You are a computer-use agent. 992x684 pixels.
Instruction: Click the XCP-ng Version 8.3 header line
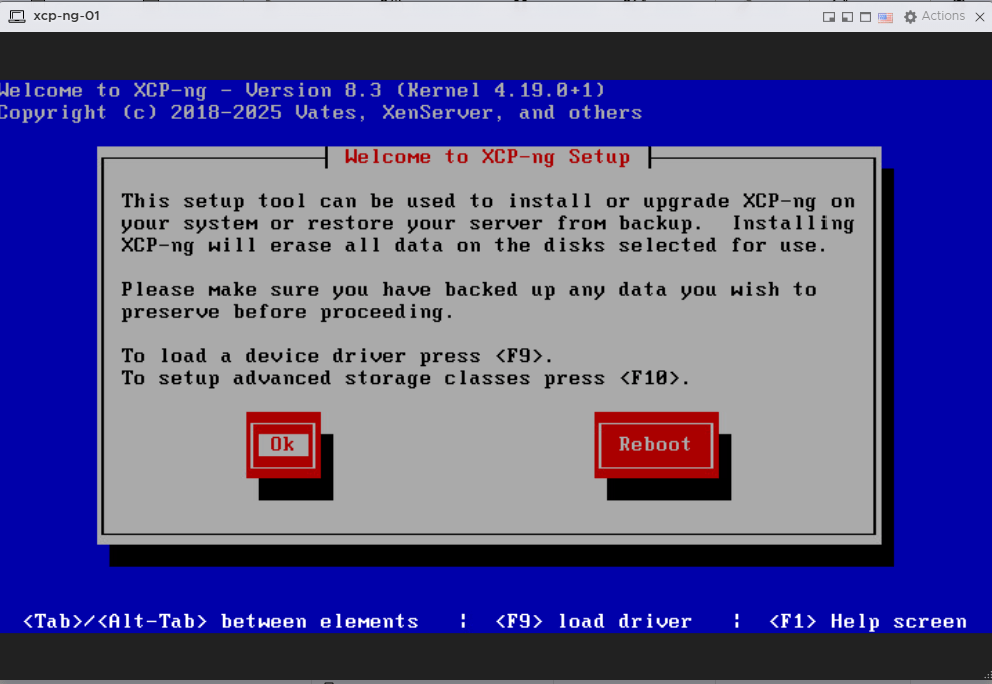(302, 90)
